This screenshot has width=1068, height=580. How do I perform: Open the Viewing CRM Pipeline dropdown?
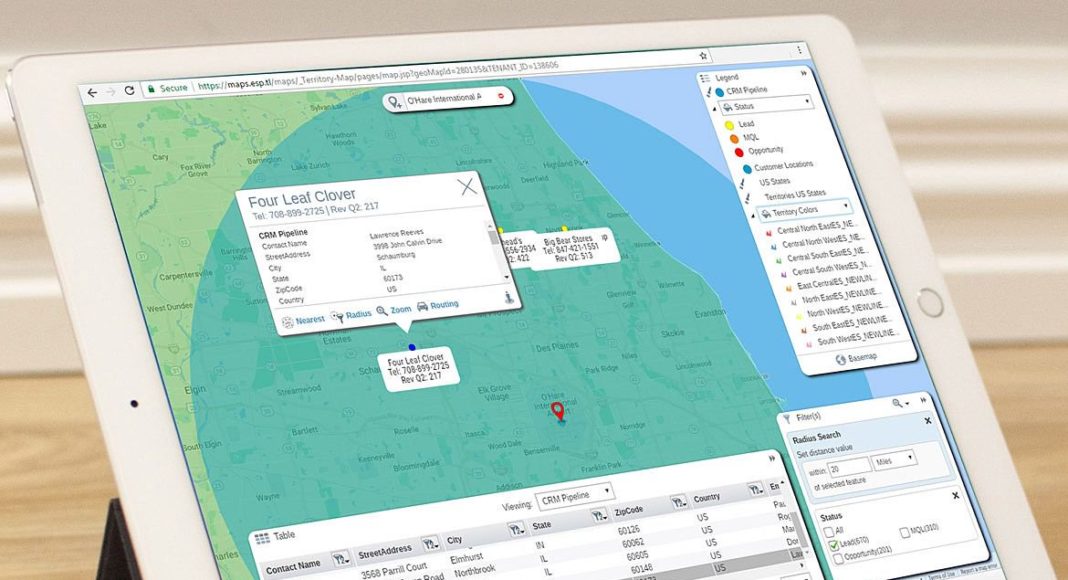point(575,495)
